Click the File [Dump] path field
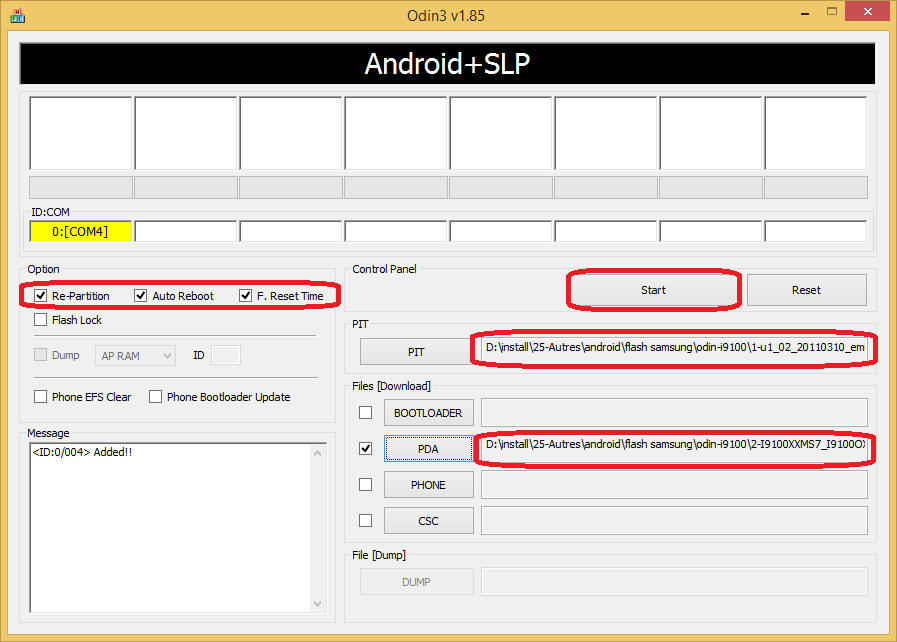 click(674, 582)
